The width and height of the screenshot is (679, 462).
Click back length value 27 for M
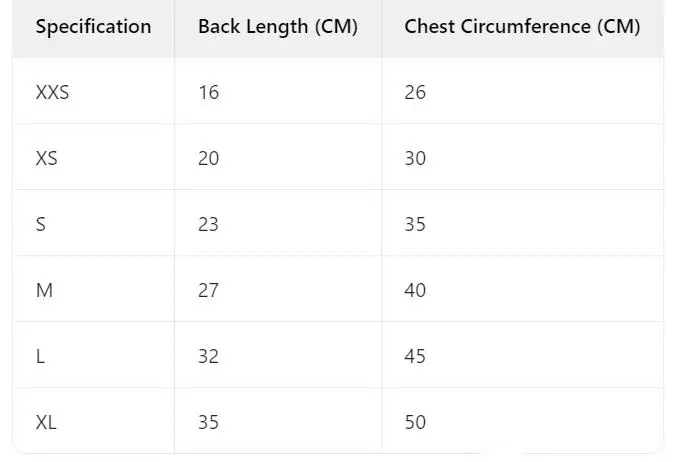[208, 290]
